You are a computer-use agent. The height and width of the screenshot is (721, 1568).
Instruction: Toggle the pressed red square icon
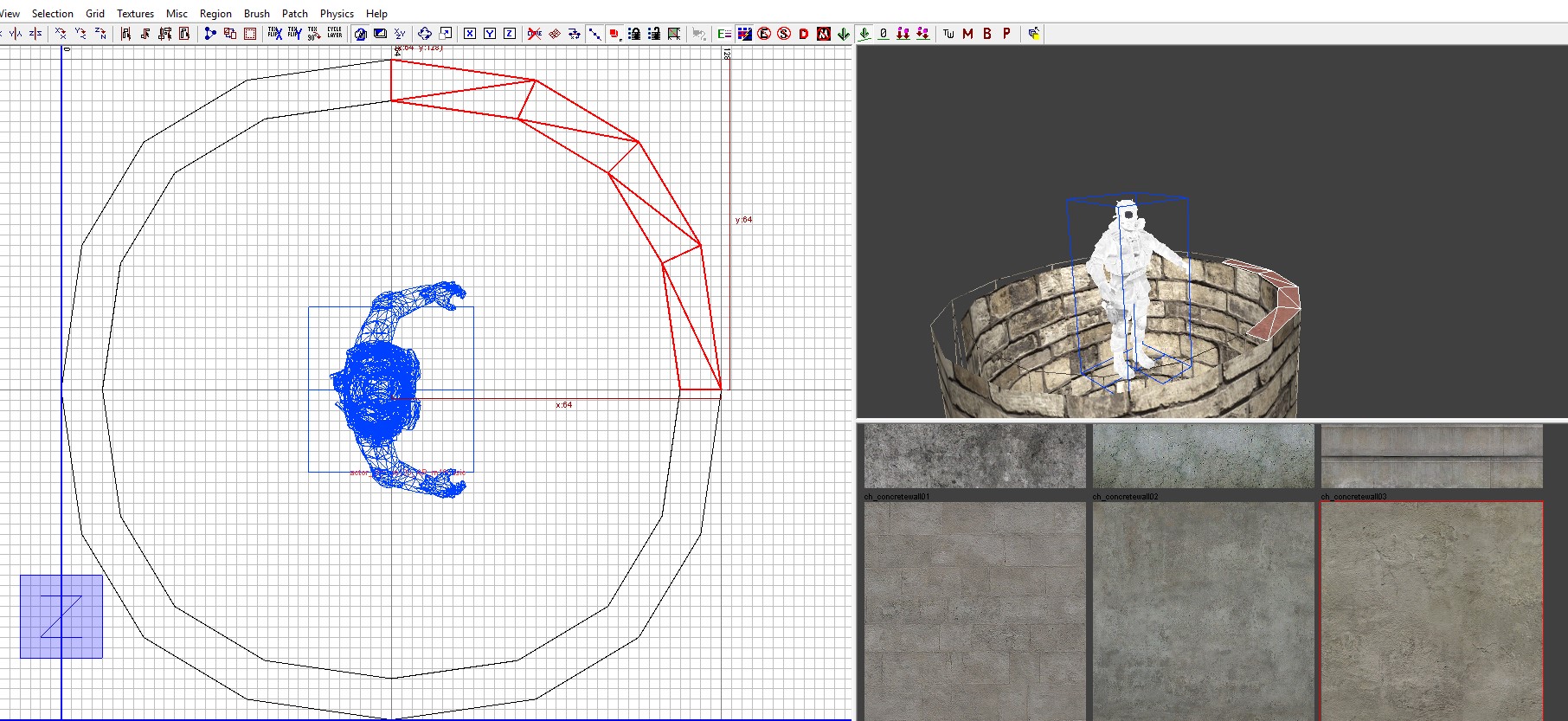tap(614, 34)
